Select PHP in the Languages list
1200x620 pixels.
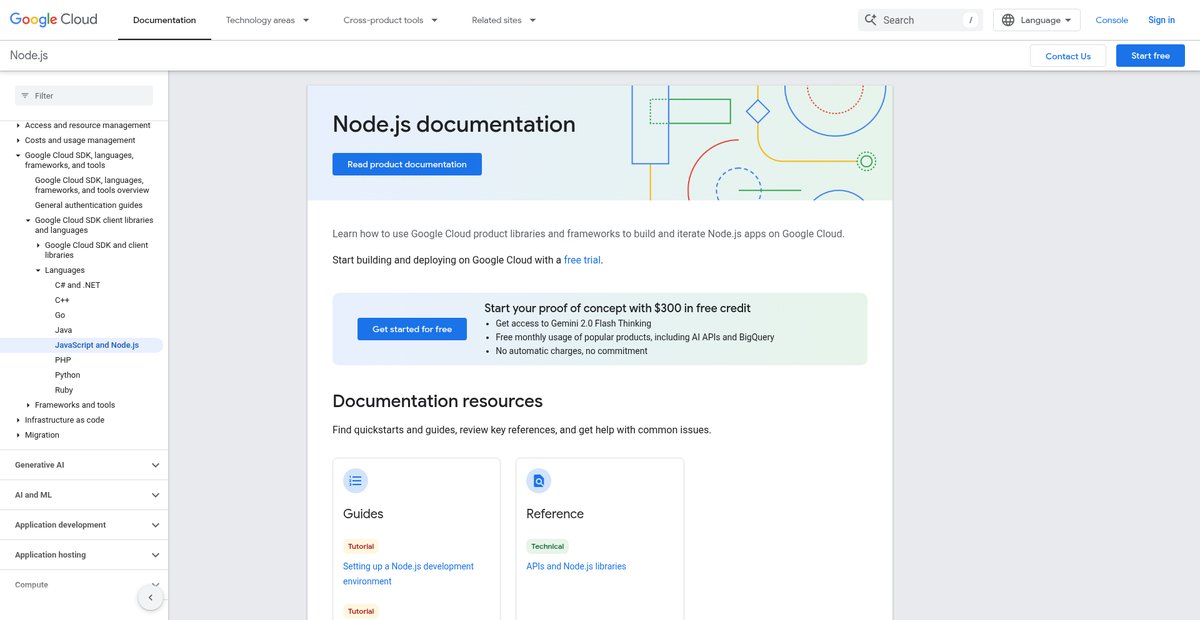click(63, 360)
